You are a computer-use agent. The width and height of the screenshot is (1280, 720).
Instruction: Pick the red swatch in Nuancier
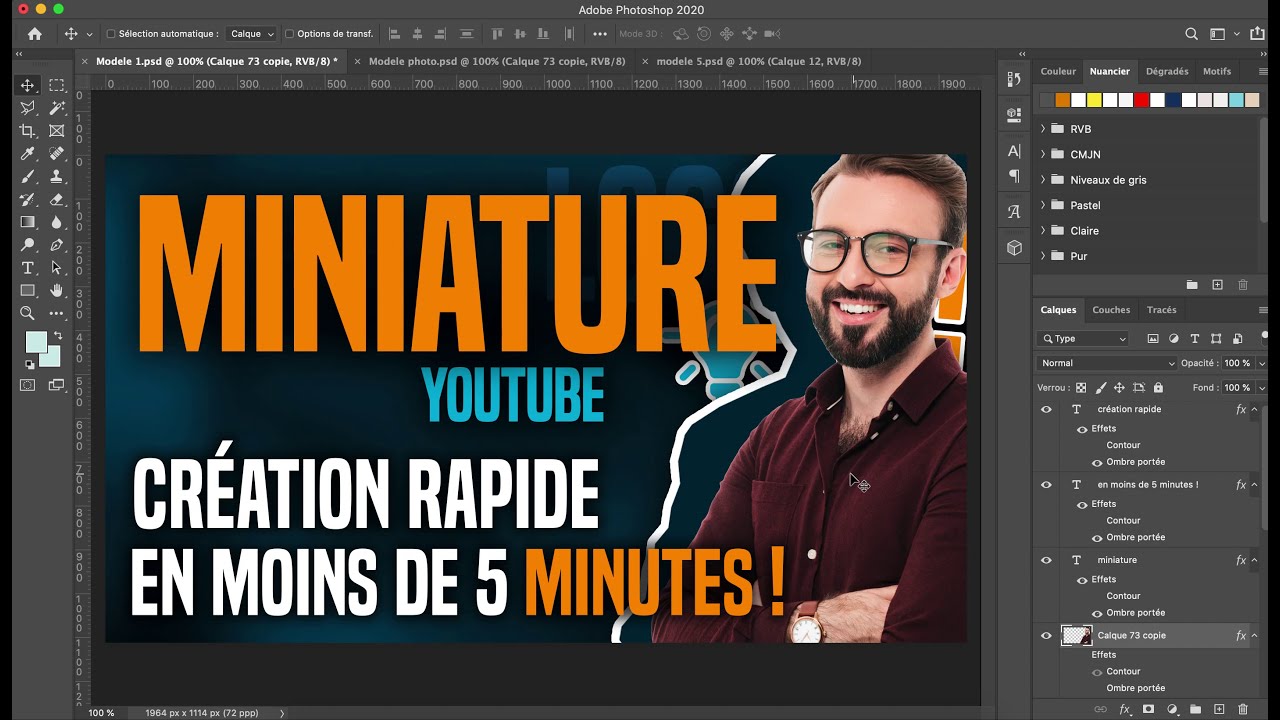point(1142,100)
